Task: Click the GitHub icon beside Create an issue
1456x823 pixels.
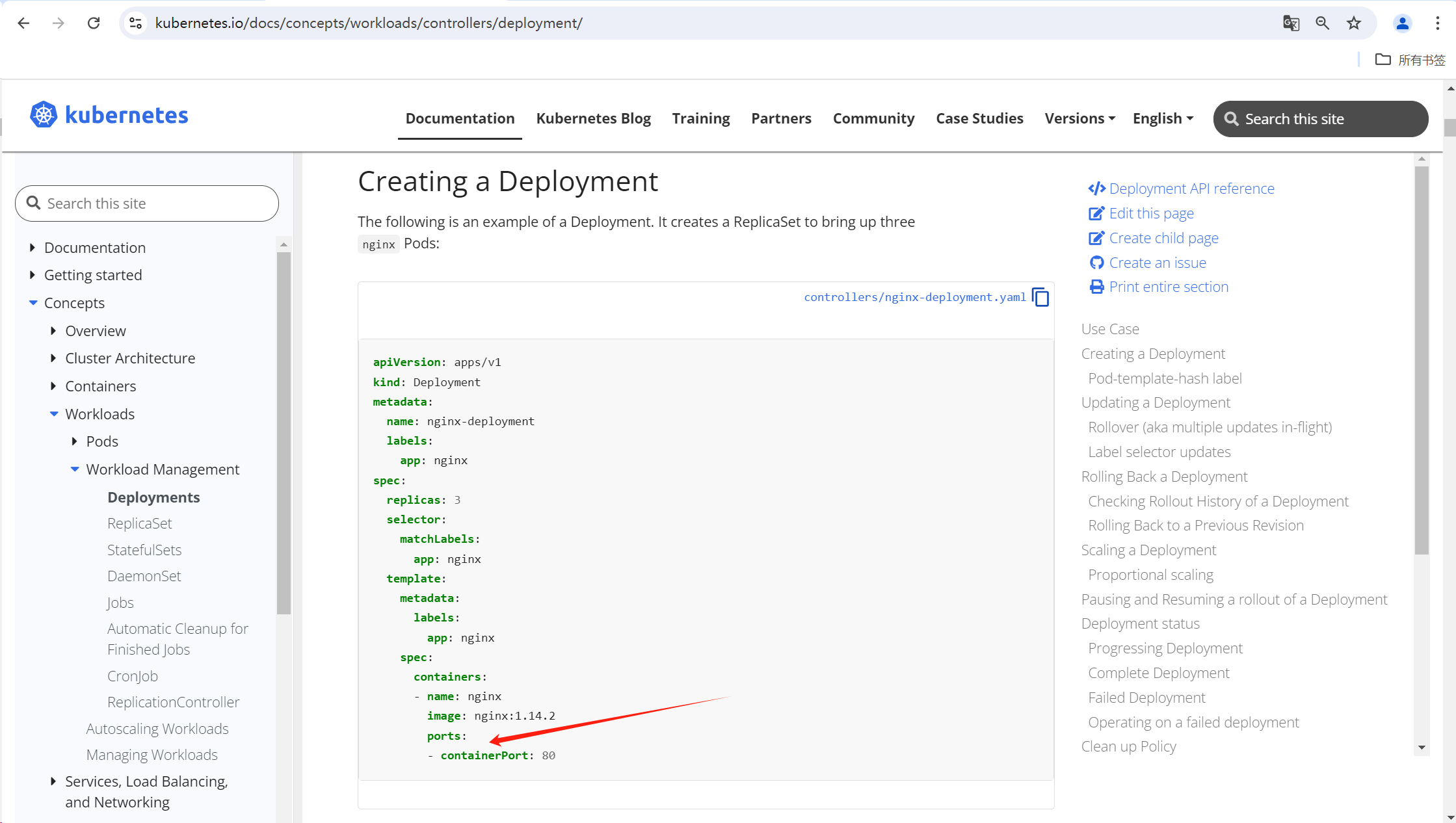Action: point(1096,263)
